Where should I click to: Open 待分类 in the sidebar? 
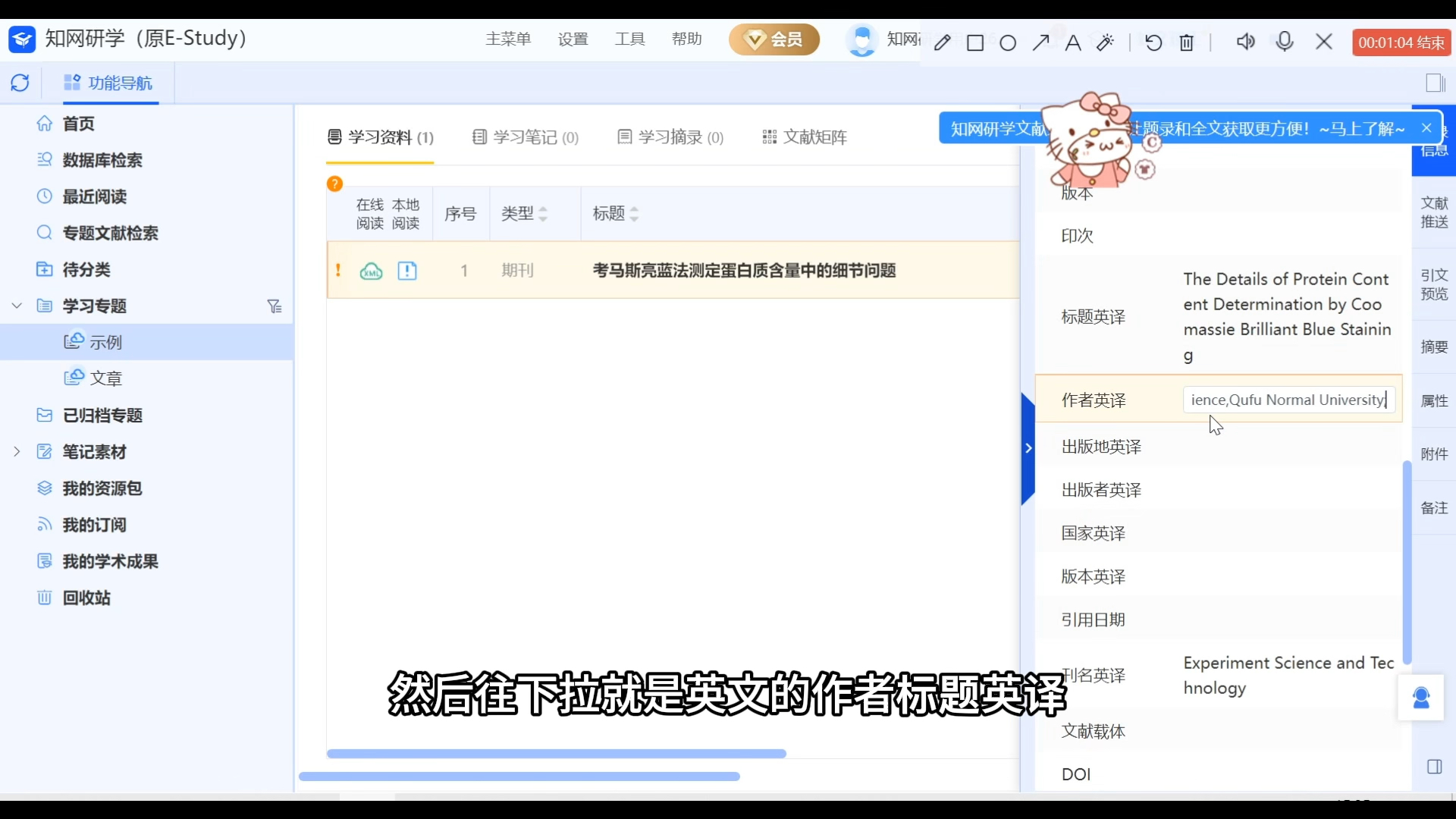86,269
